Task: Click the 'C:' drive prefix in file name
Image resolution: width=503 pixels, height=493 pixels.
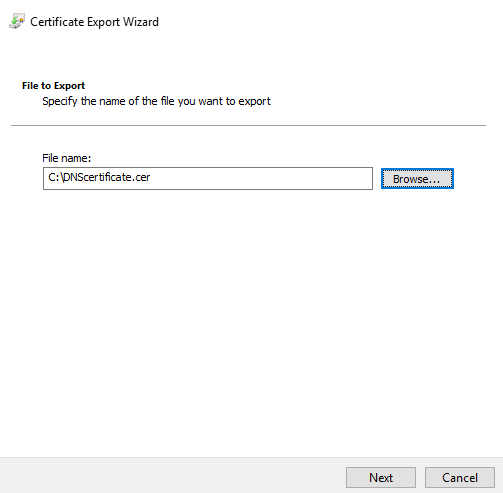Action: tap(54, 177)
